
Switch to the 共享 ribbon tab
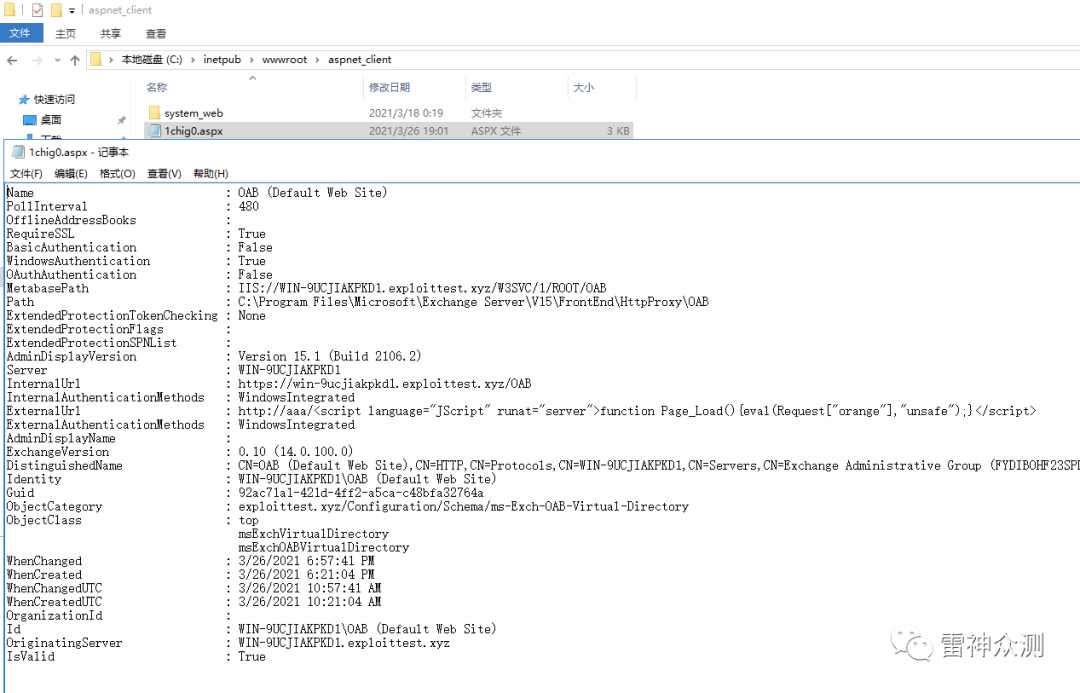110,33
